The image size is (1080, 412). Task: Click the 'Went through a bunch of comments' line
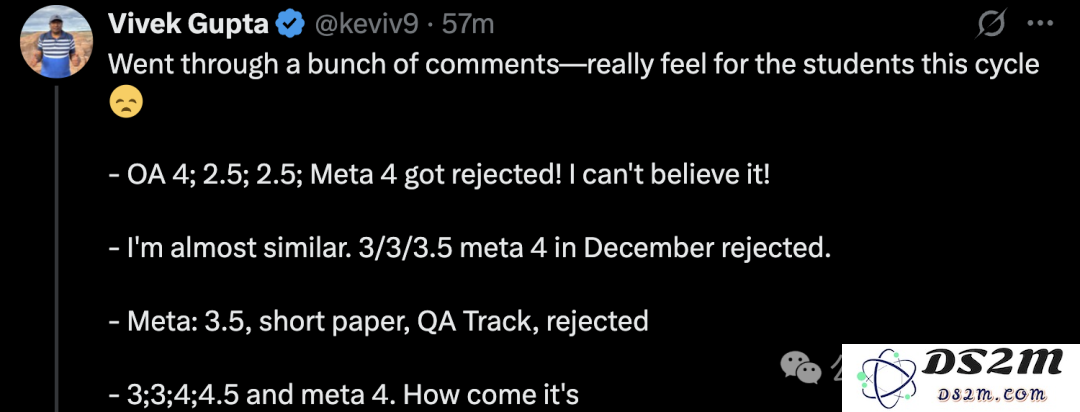(574, 64)
